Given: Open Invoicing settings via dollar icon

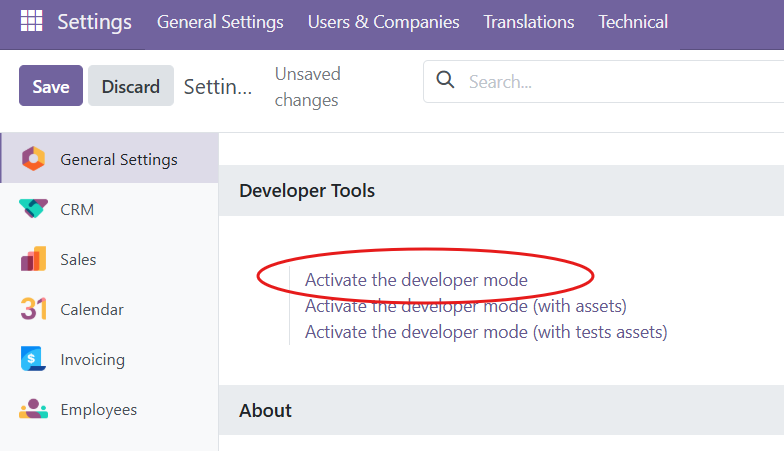Looking at the screenshot, I should [33, 359].
